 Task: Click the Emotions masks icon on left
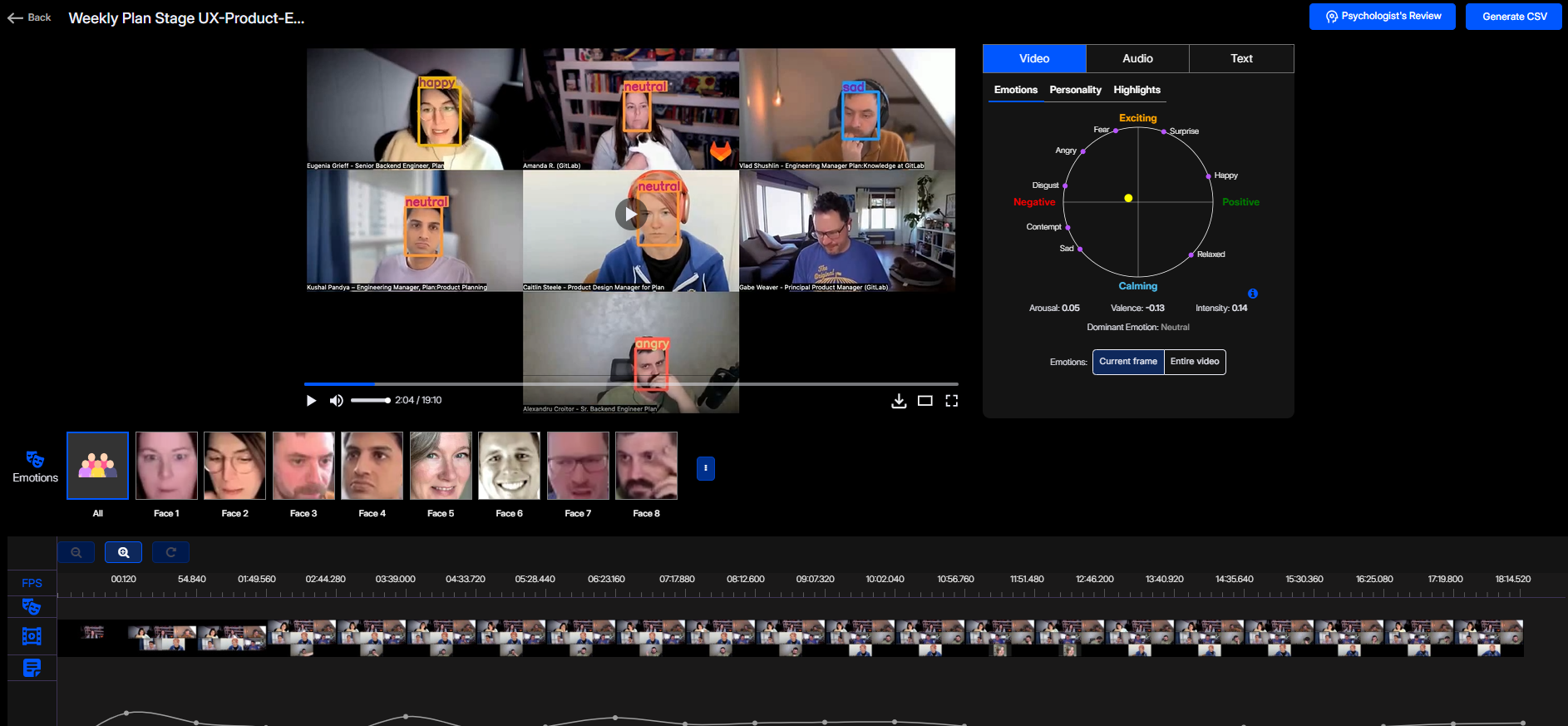[x=35, y=460]
